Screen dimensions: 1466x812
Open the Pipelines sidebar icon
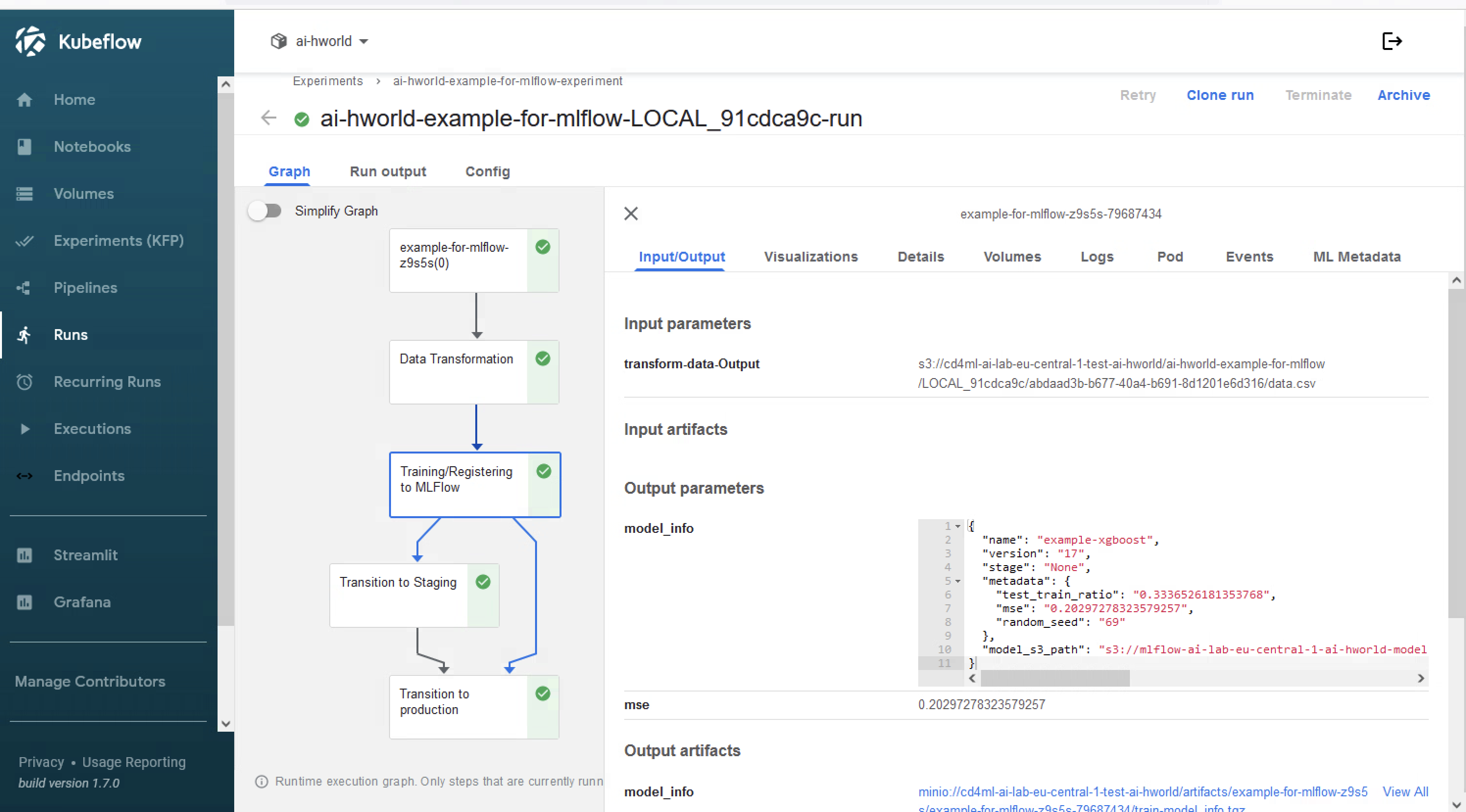(x=24, y=288)
